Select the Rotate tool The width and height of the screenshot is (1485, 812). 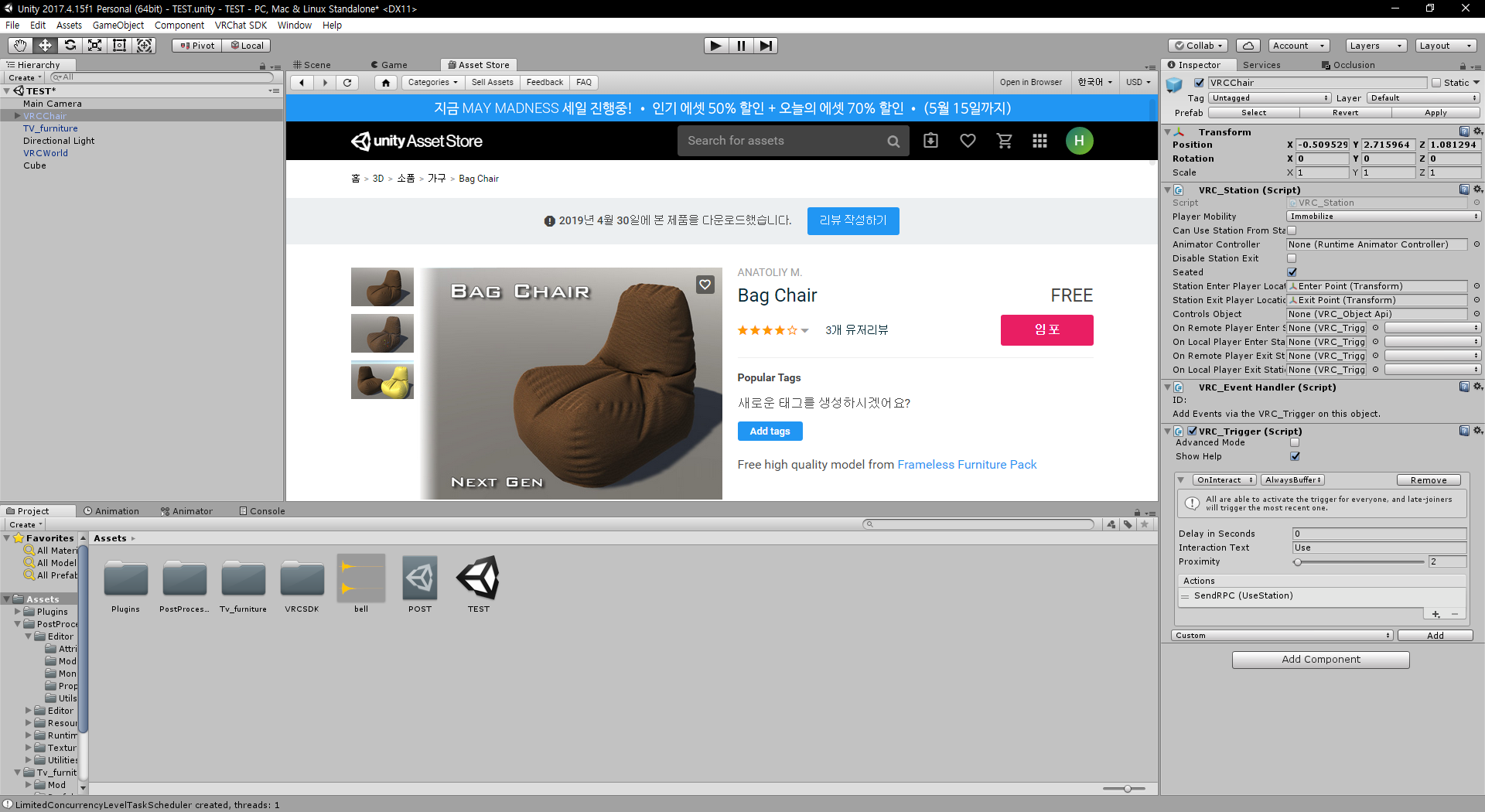[x=70, y=46]
